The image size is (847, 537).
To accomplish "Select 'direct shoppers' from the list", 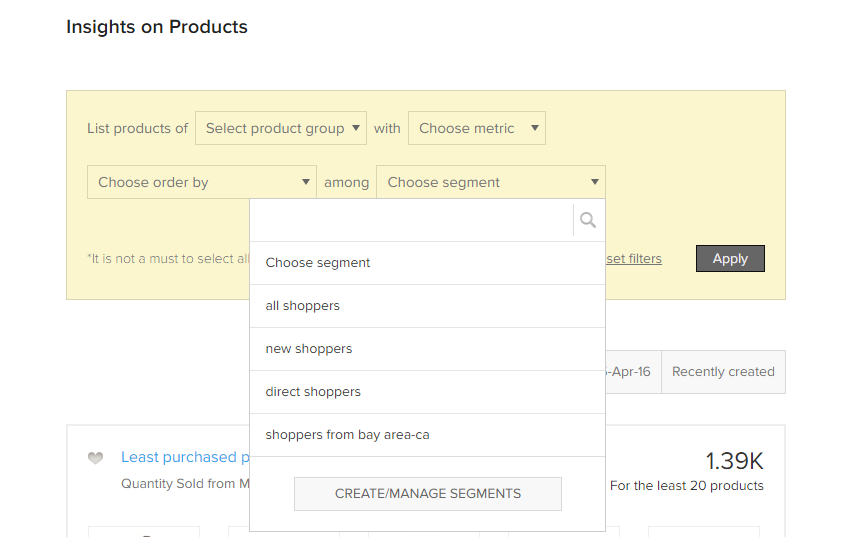I will pos(313,392).
